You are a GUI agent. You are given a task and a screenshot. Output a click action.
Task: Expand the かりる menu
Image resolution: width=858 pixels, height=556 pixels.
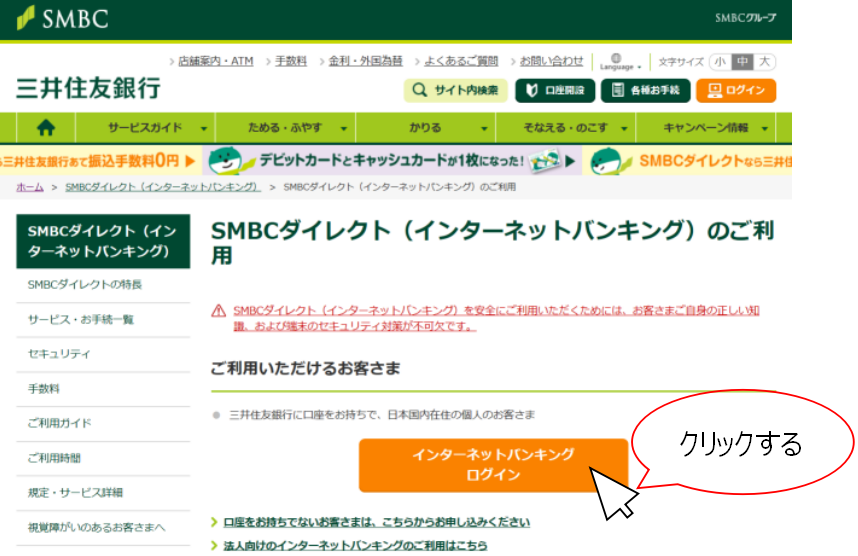click(x=426, y=128)
